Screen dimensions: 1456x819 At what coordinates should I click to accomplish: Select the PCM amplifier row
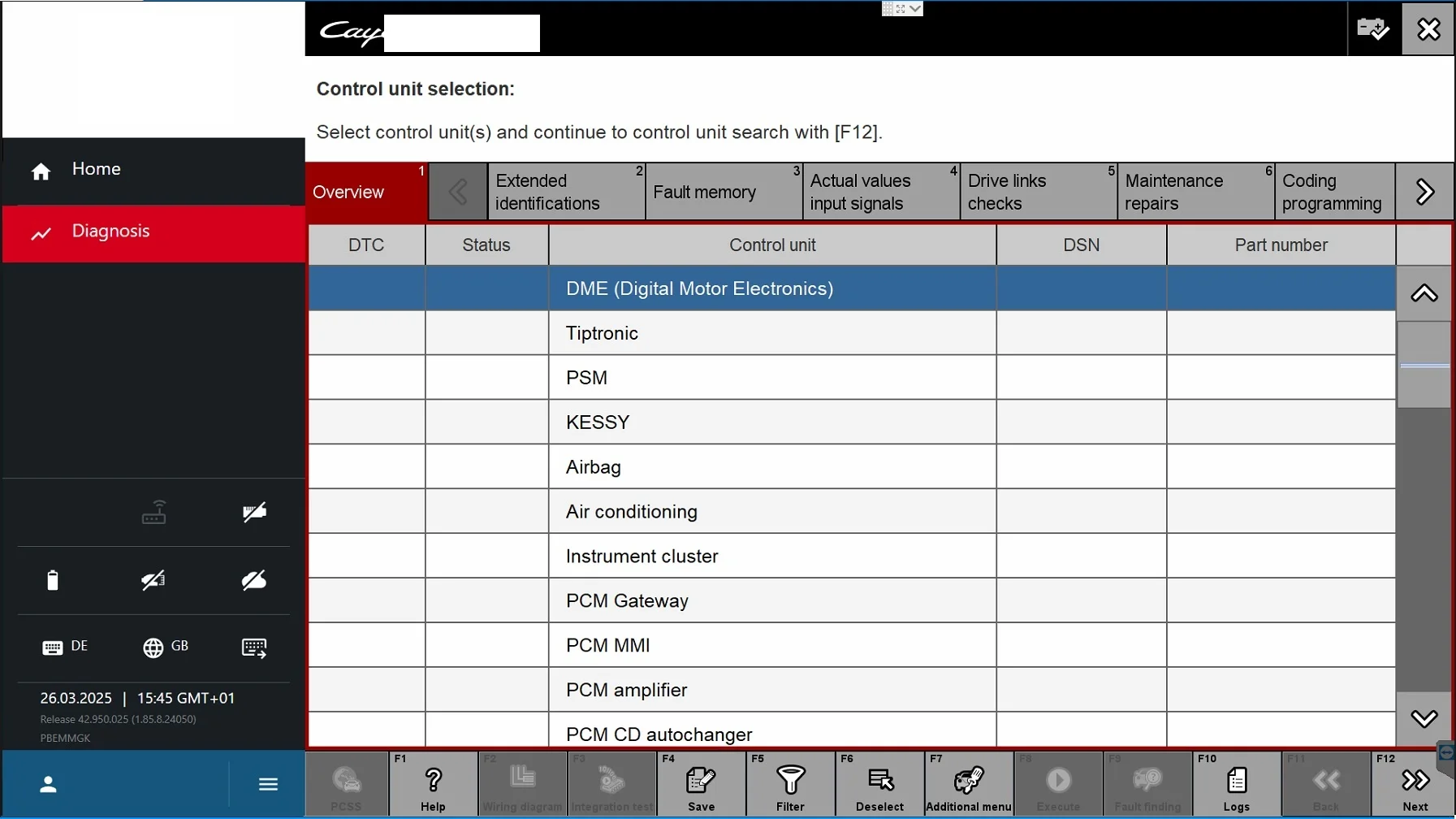click(x=852, y=691)
